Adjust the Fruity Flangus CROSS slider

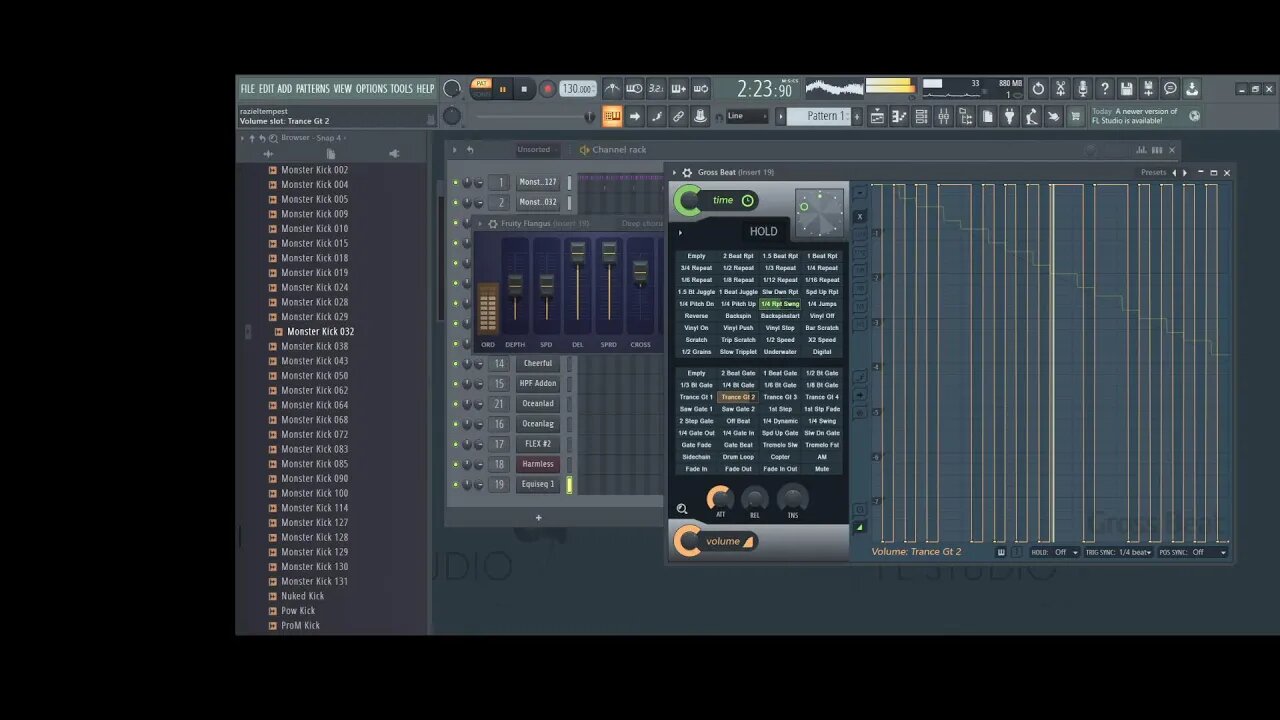640,270
